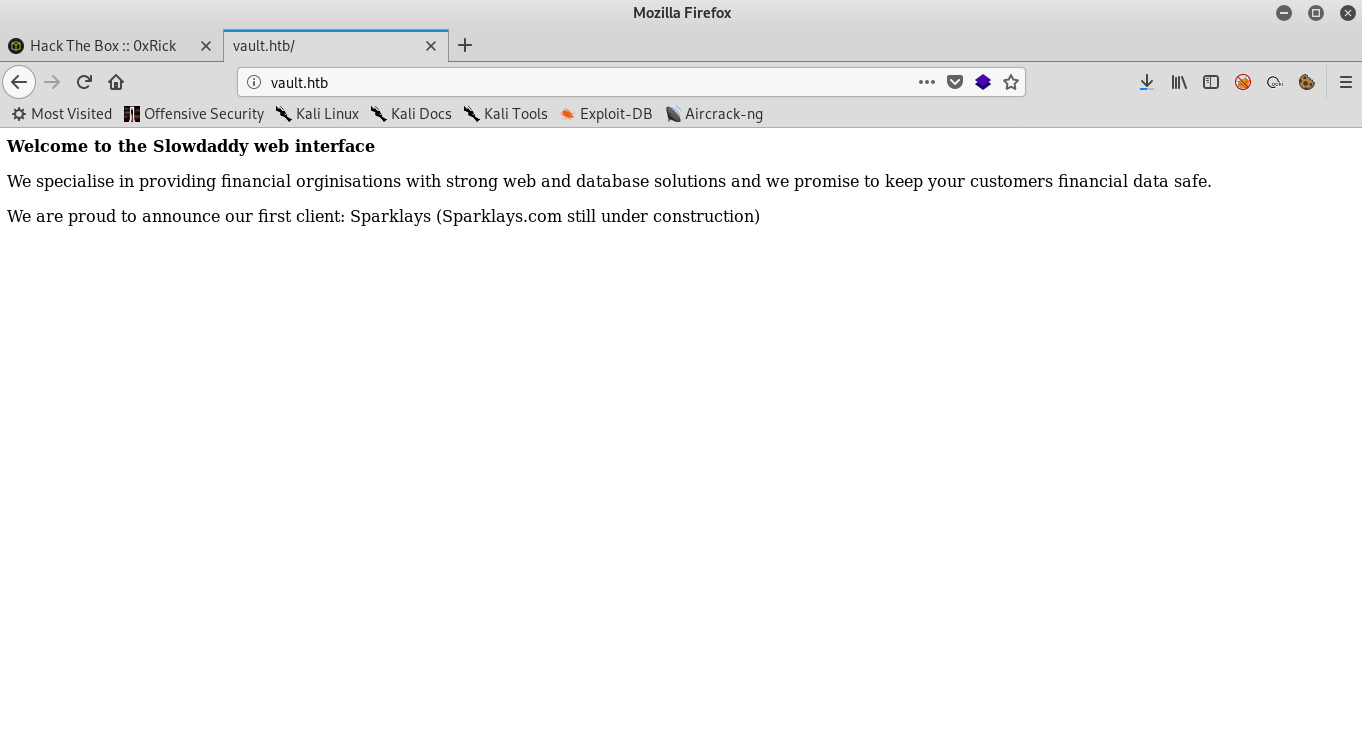Click the address bar showing vault.htb
Viewport: 1362px width, 738px height.
580,82
